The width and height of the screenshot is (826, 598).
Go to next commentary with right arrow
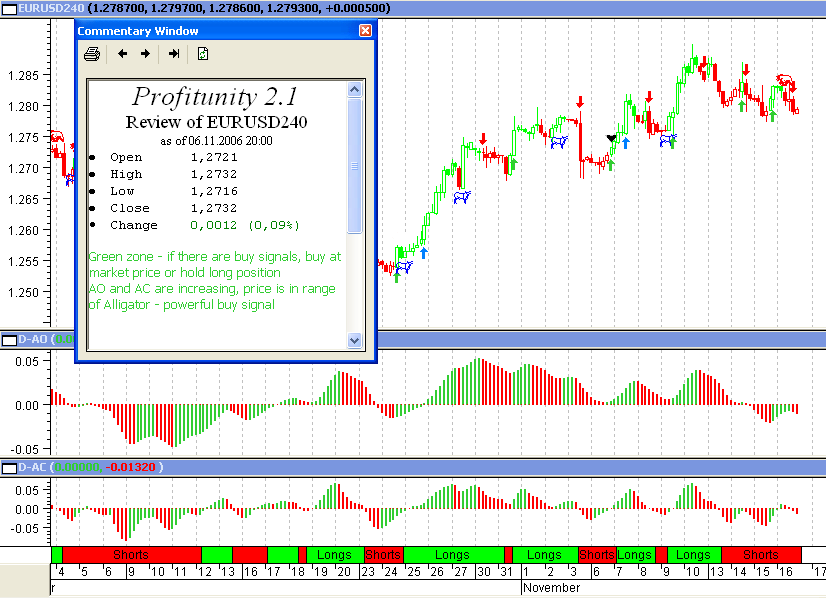click(145, 54)
